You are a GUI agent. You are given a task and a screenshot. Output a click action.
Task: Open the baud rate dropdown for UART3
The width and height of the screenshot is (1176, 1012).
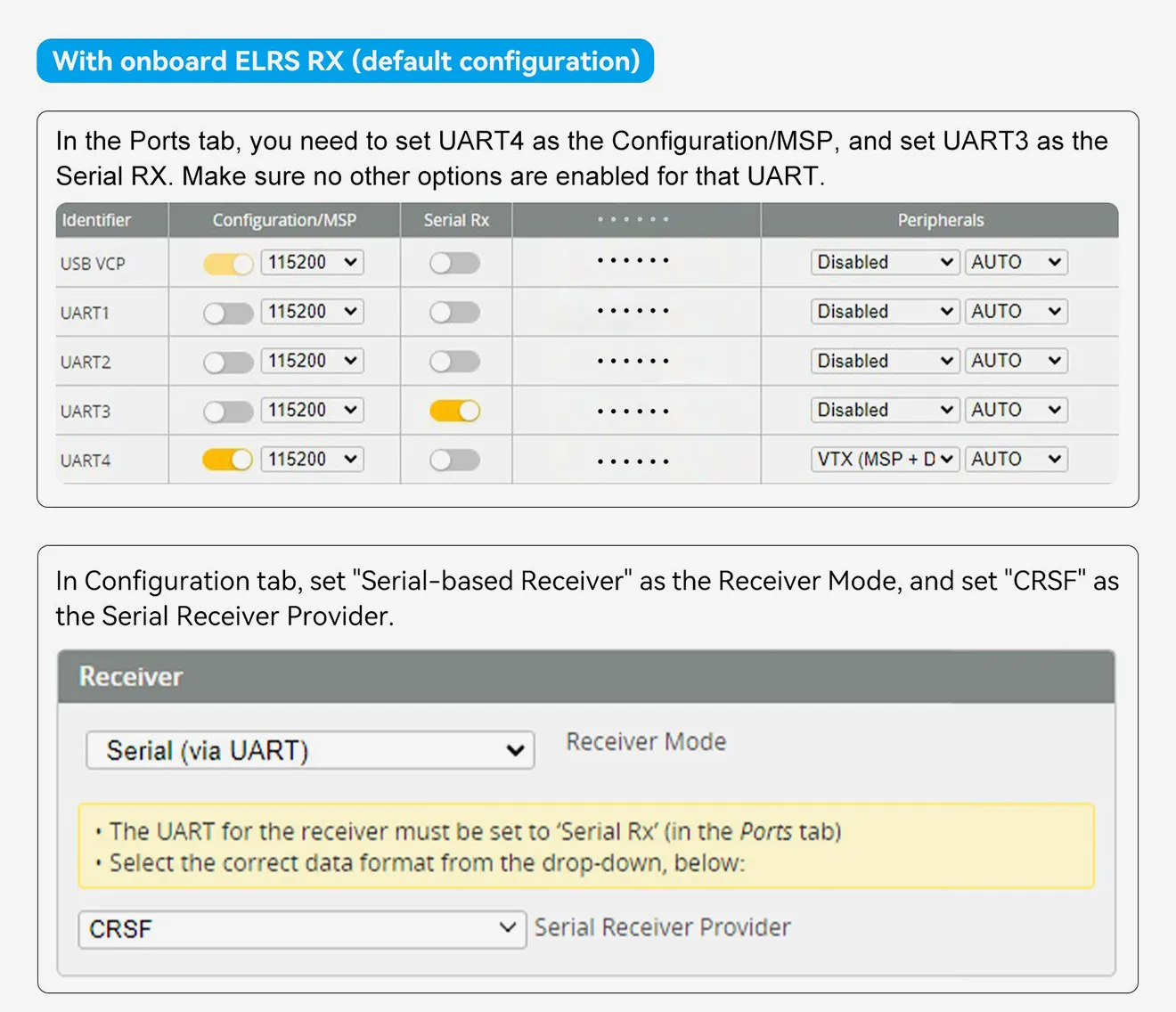(x=312, y=410)
